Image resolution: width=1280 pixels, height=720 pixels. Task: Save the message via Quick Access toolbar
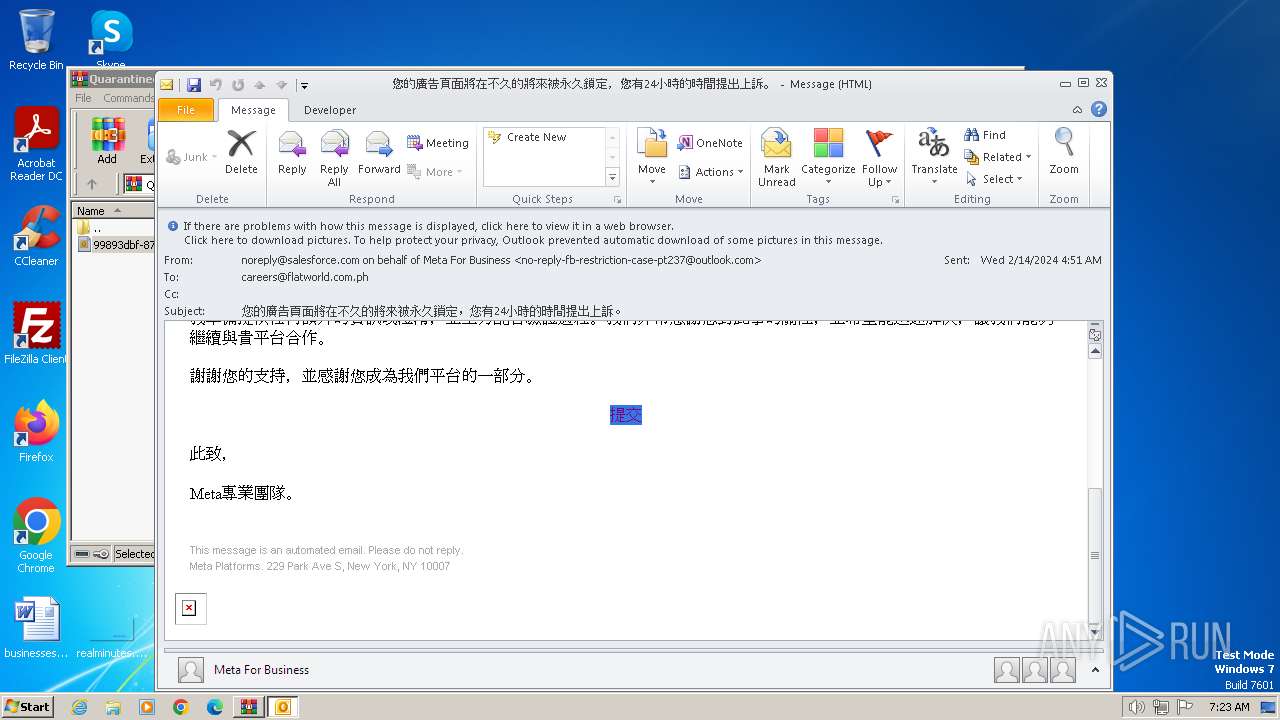tap(194, 85)
